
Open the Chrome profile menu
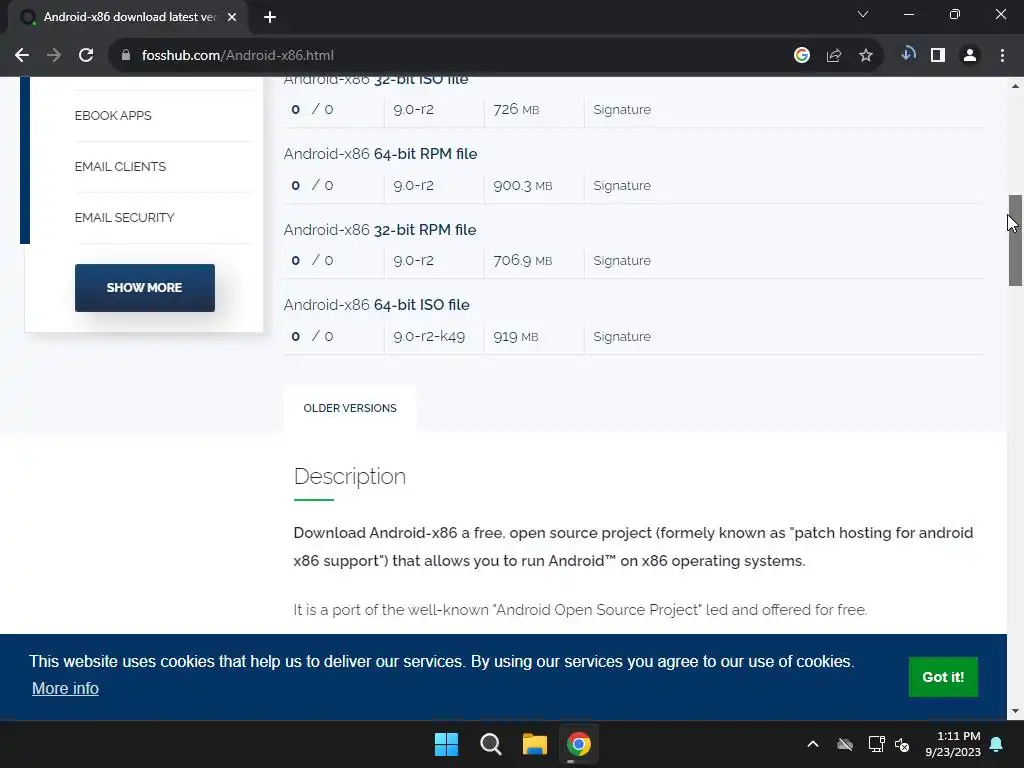(x=970, y=56)
